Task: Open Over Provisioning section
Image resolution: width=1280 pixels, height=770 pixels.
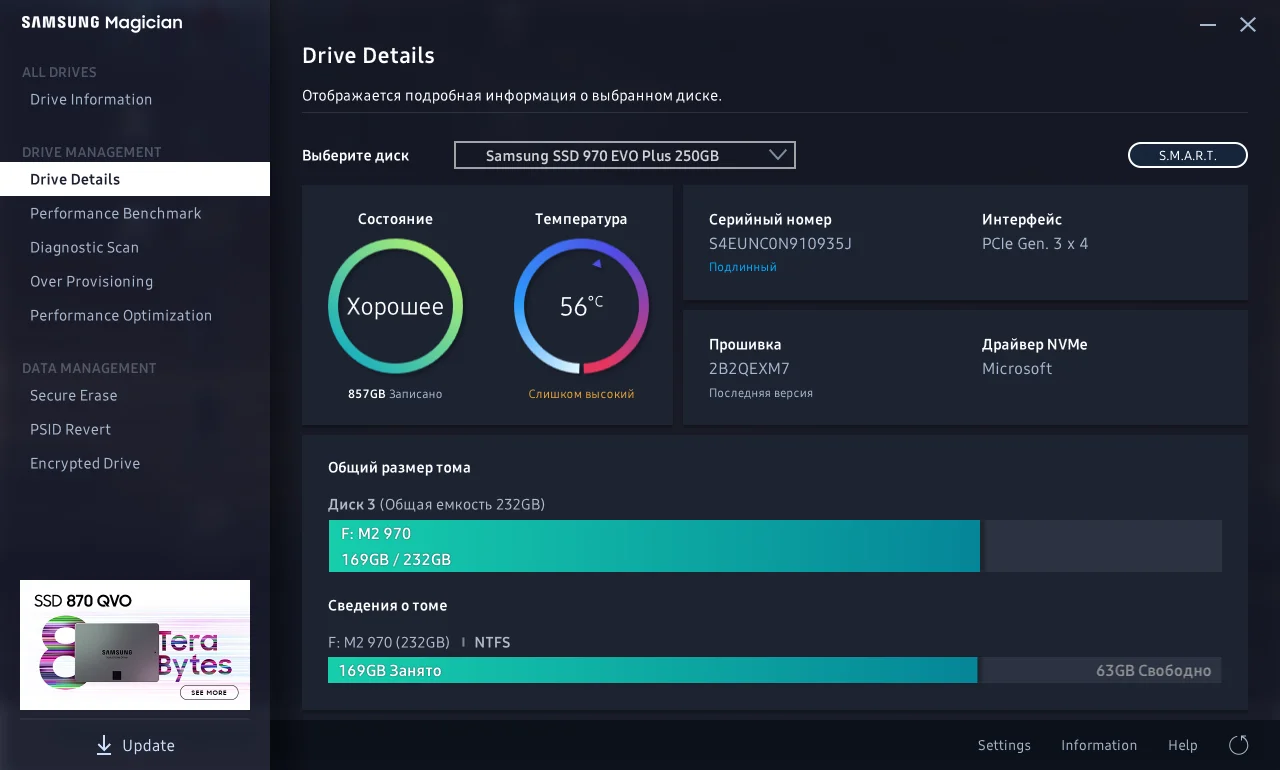Action: pyautogui.click(x=91, y=281)
